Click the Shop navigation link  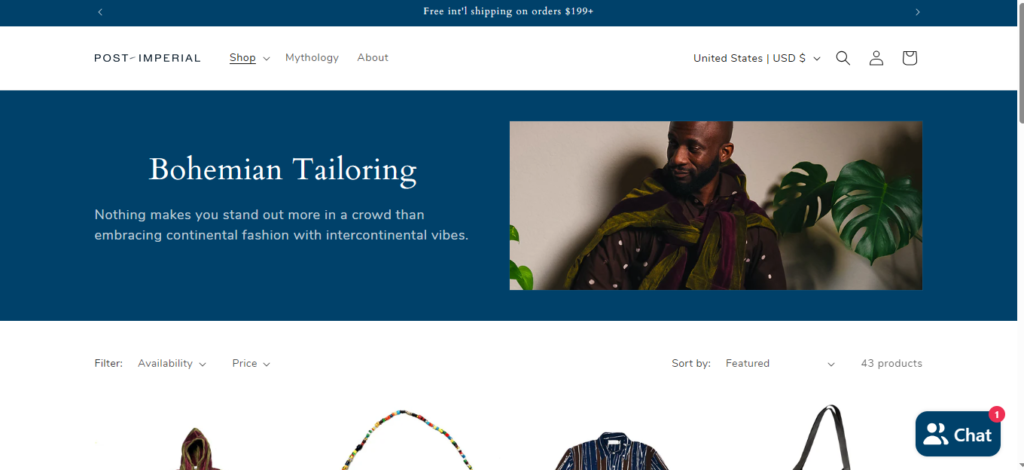[x=242, y=57]
